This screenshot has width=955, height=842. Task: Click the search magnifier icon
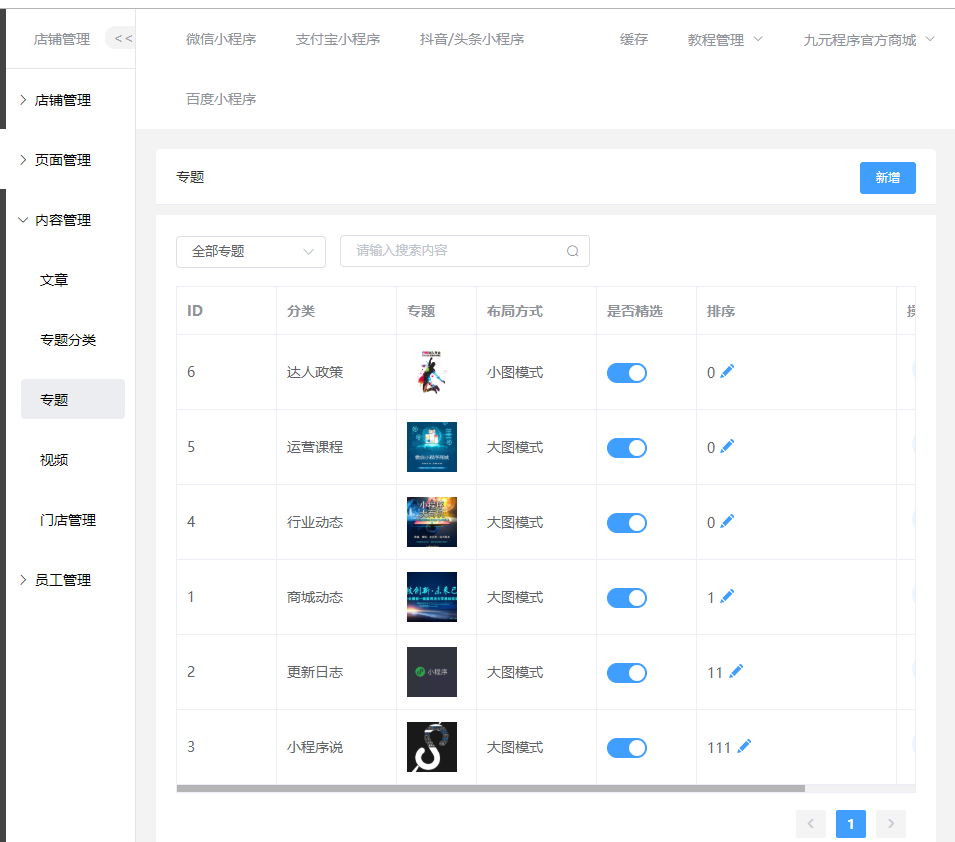coord(573,251)
